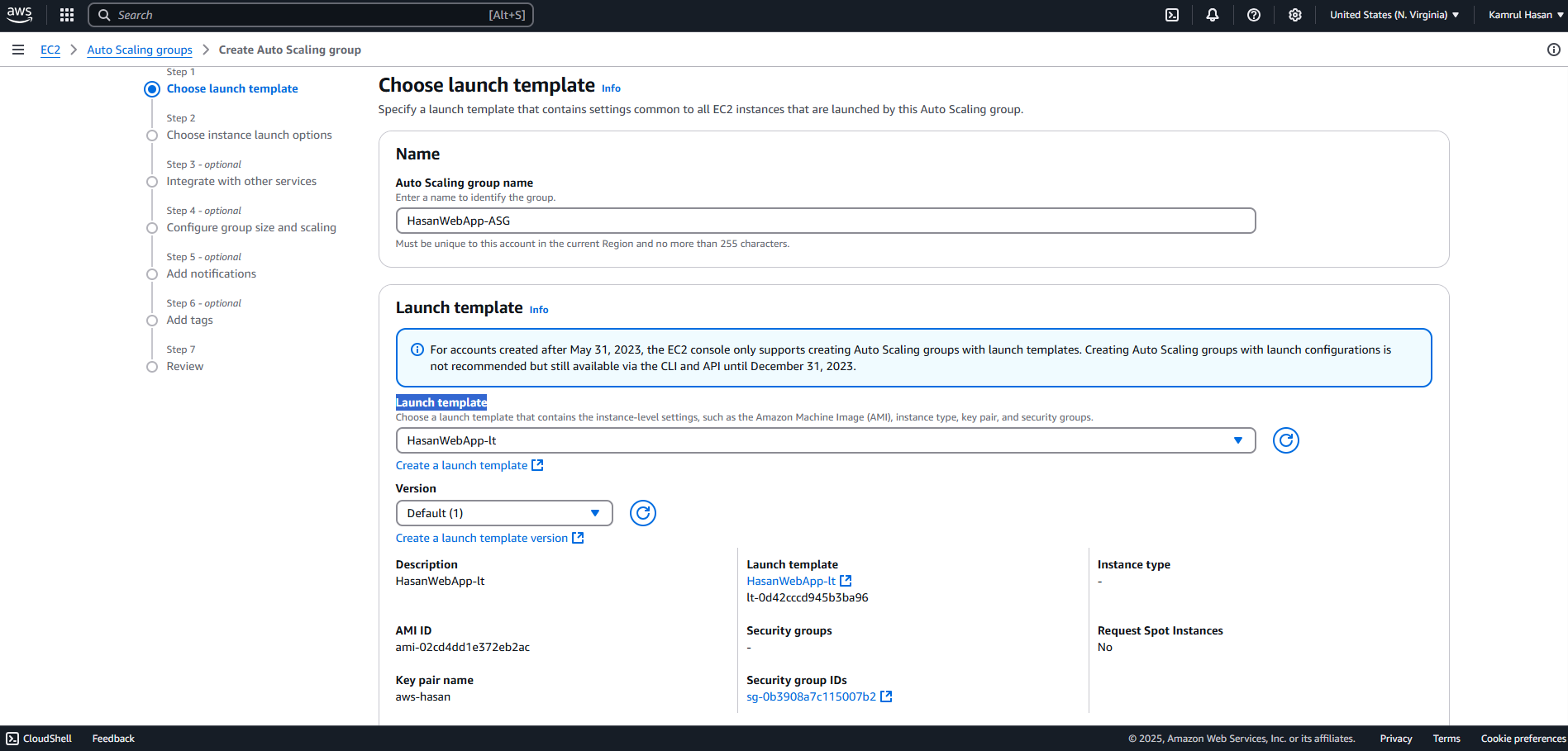Go to Choose instance launch options step
1568x751 pixels.
click(x=249, y=135)
